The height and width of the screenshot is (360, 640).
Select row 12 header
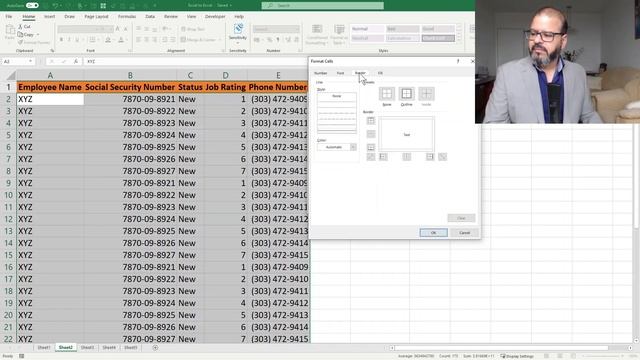coord(8,219)
